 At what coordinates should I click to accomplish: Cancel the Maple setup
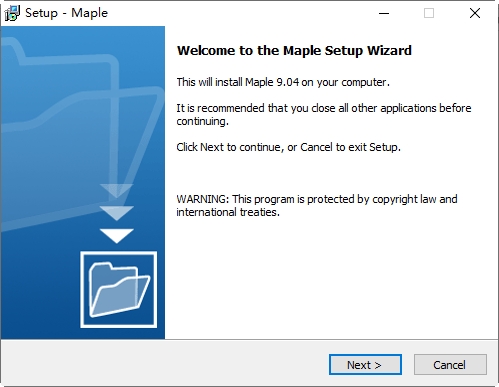tap(450, 365)
